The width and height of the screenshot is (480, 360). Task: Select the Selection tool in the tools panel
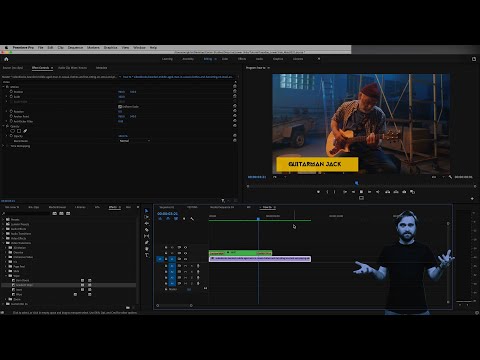(x=146, y=211)
